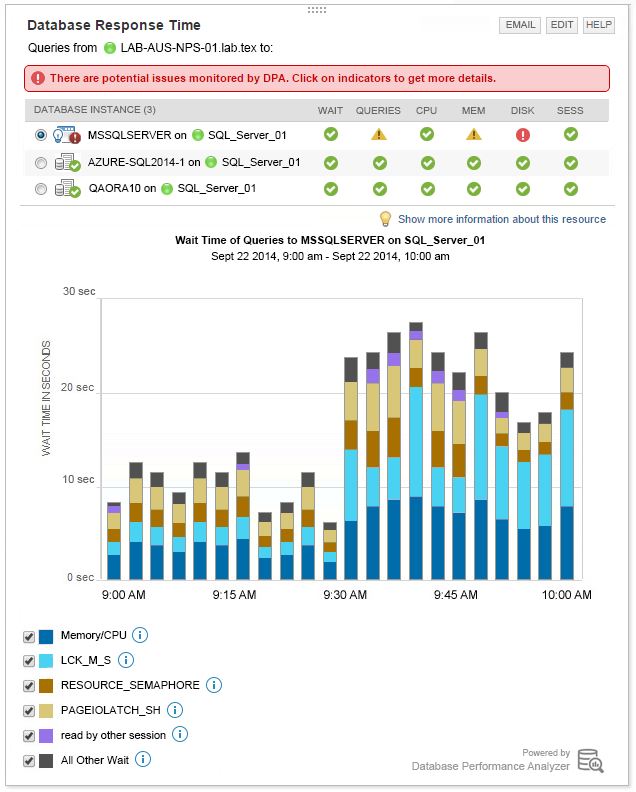Click the PAGEIOLATCH_SH info icon
Screen dimensions: 636x792
click(x=175, y=710)
